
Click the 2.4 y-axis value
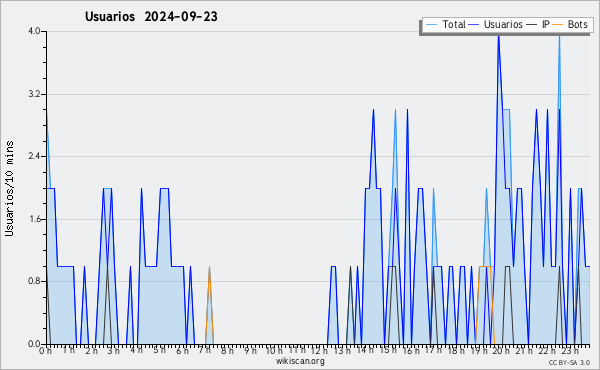[x=34, y=156]
